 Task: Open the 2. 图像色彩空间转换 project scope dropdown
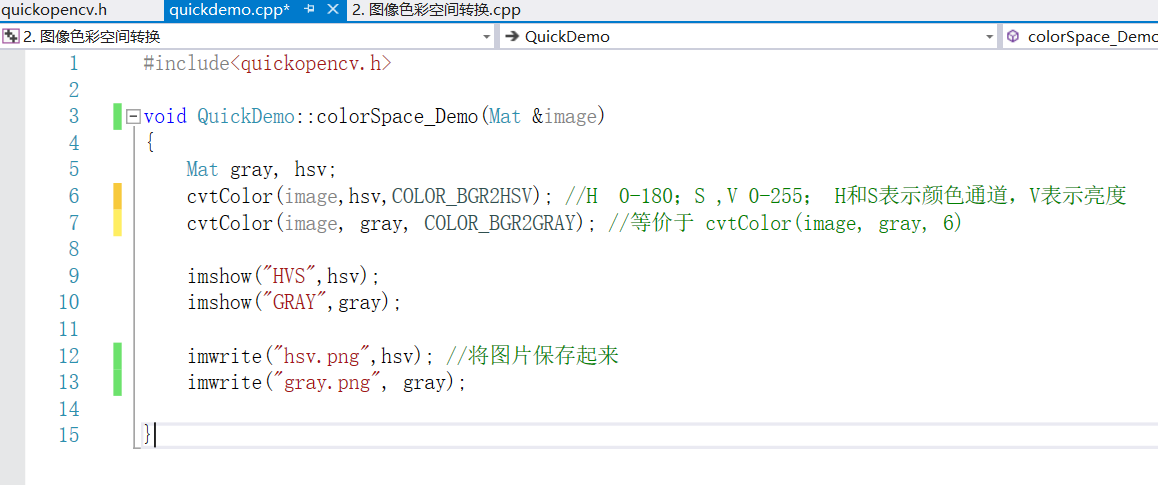pos(487,37)
